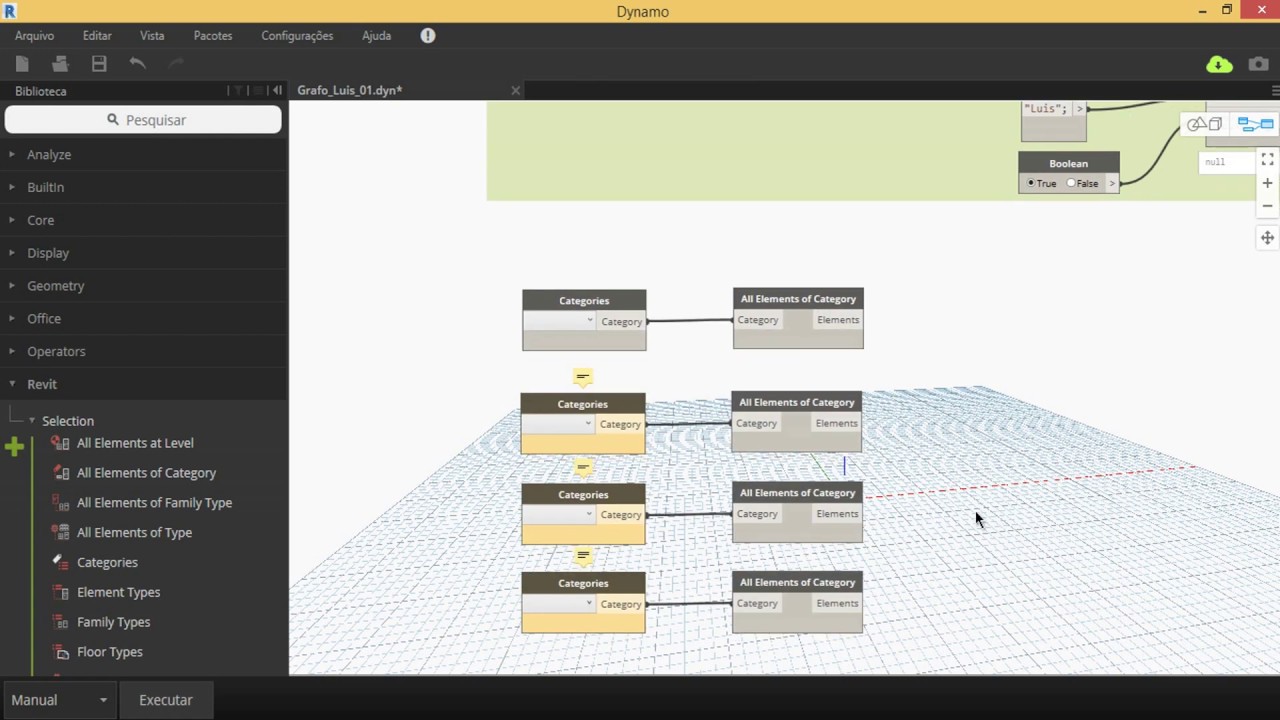Click the green cloud download icon

click(x=1219, y=64)
